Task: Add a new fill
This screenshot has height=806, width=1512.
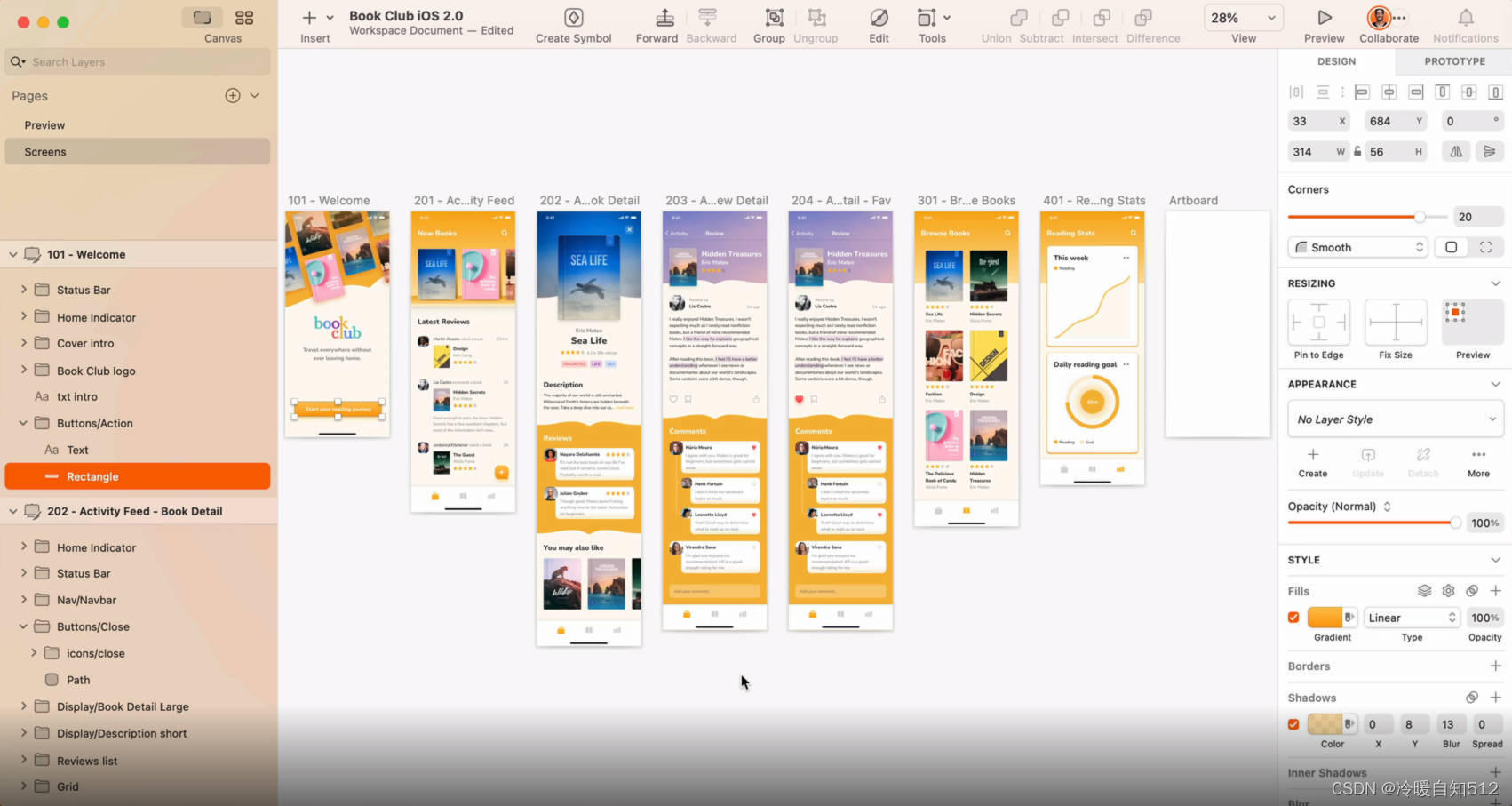Action: coord(1495,591)
